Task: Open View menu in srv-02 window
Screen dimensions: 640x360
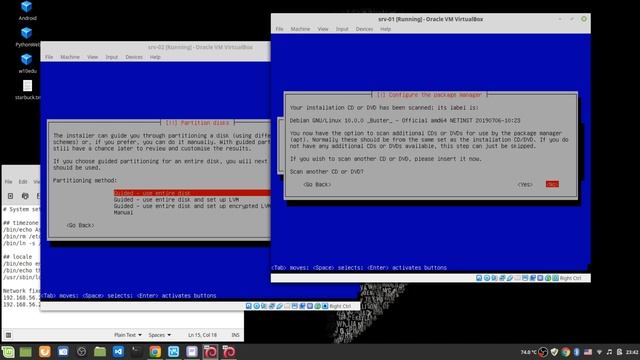Action: pyautogui.click(x=92, y=57)
